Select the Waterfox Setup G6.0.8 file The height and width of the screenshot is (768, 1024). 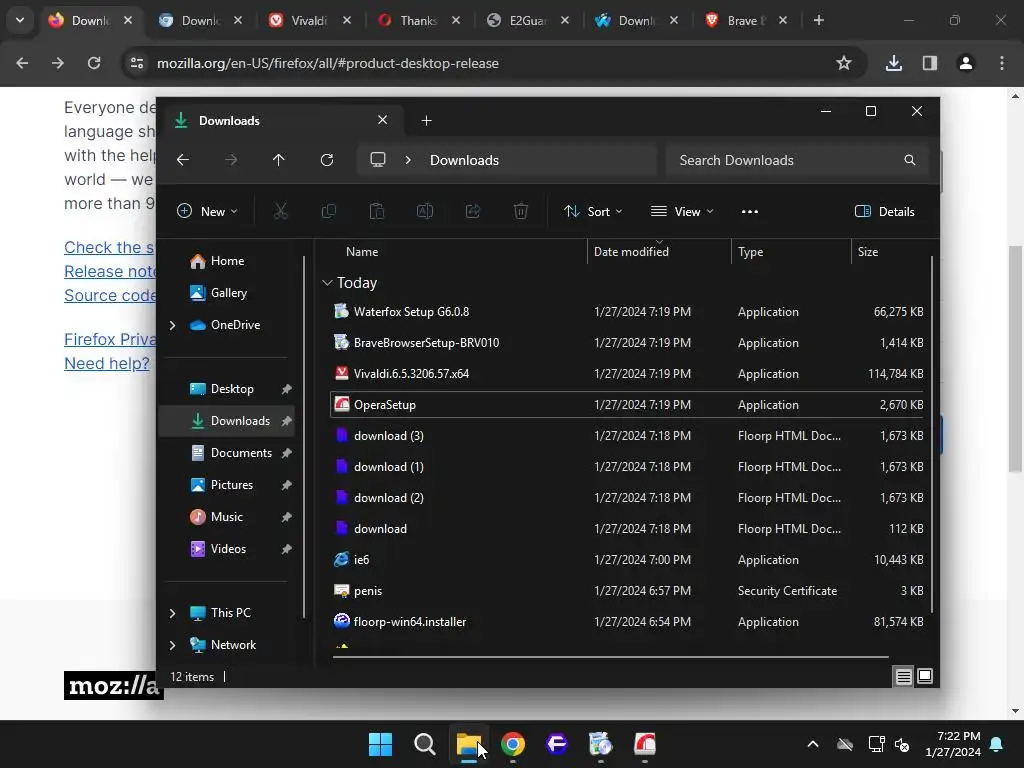(628, 312)
